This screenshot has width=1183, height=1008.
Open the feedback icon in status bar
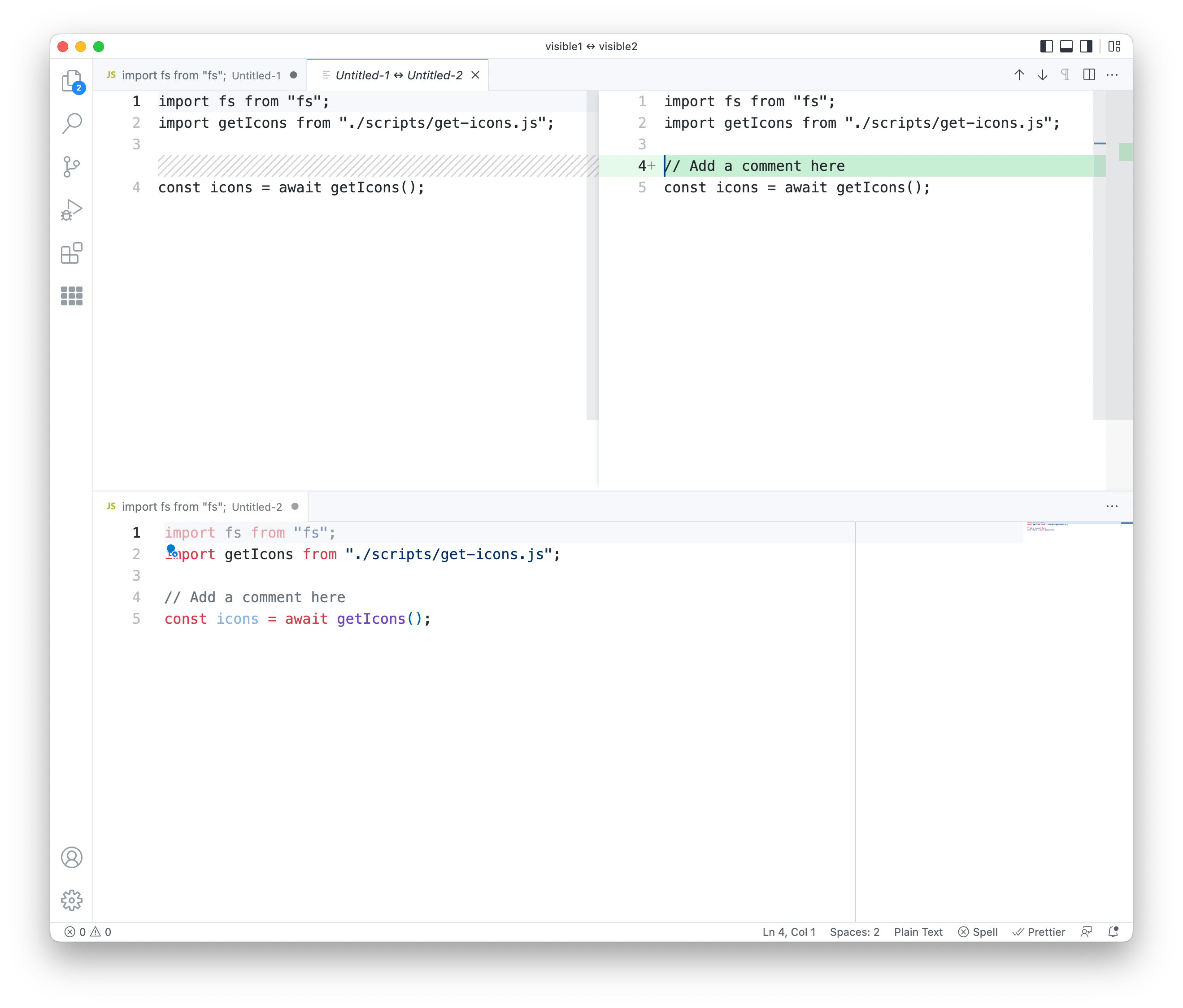1086,932
